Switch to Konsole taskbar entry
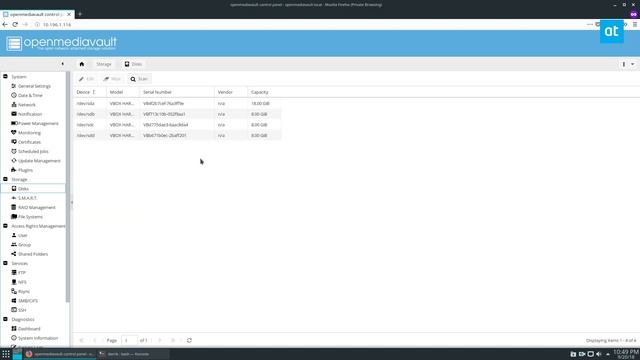 tap(133, 354)
